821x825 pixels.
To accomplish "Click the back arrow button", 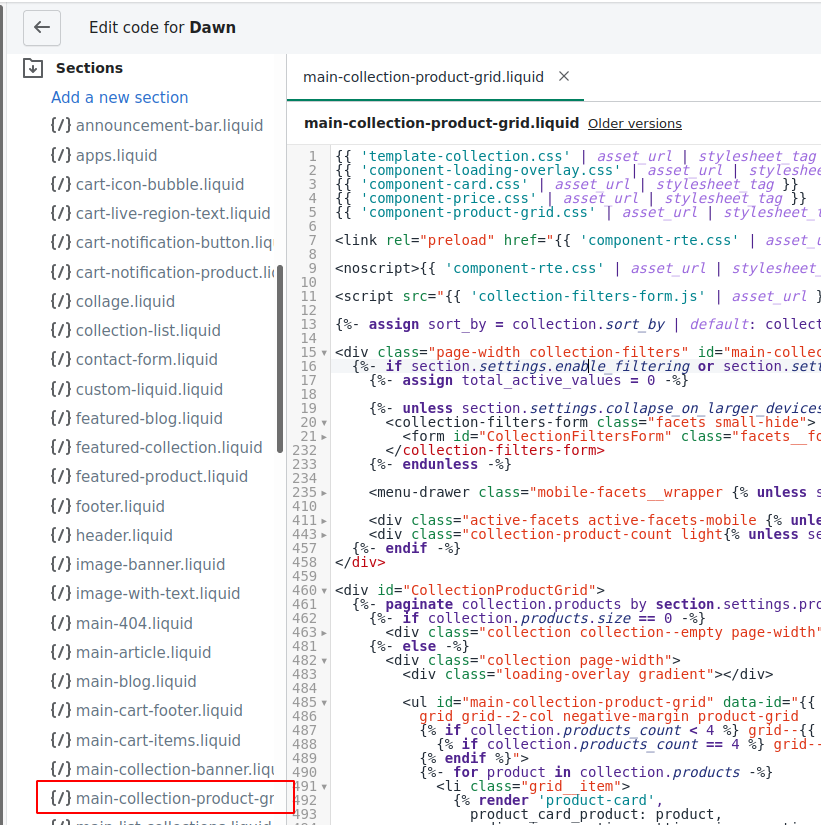I will (x=42, y=28).
